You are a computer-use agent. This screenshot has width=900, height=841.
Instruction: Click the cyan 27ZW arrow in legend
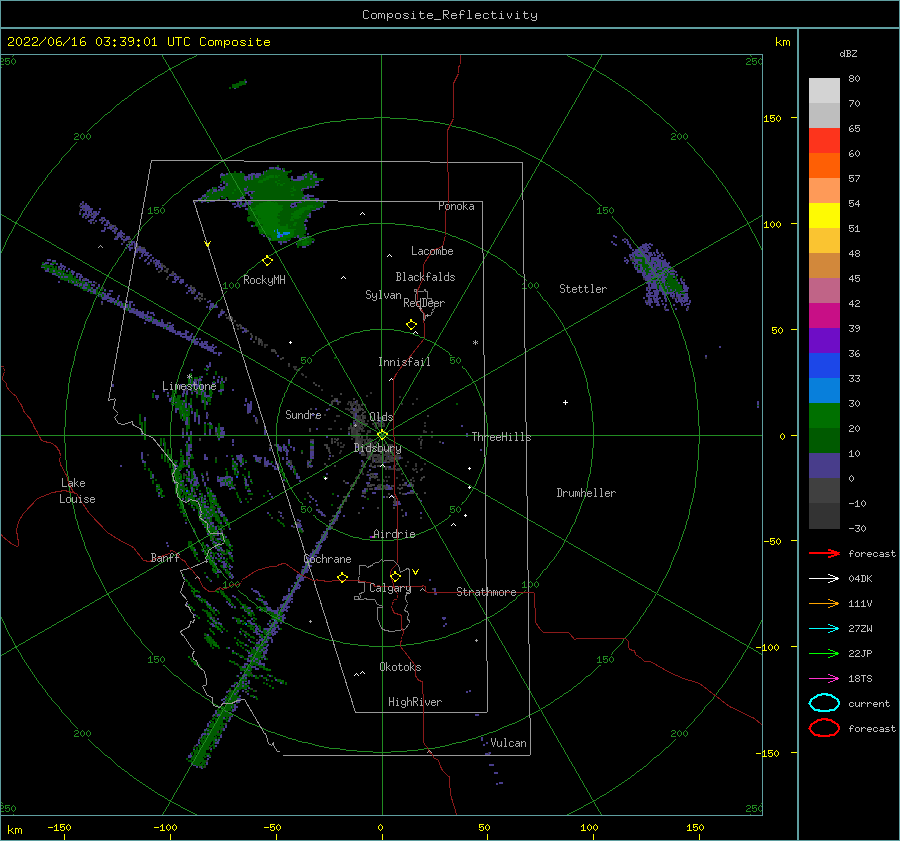click(824, 628)
